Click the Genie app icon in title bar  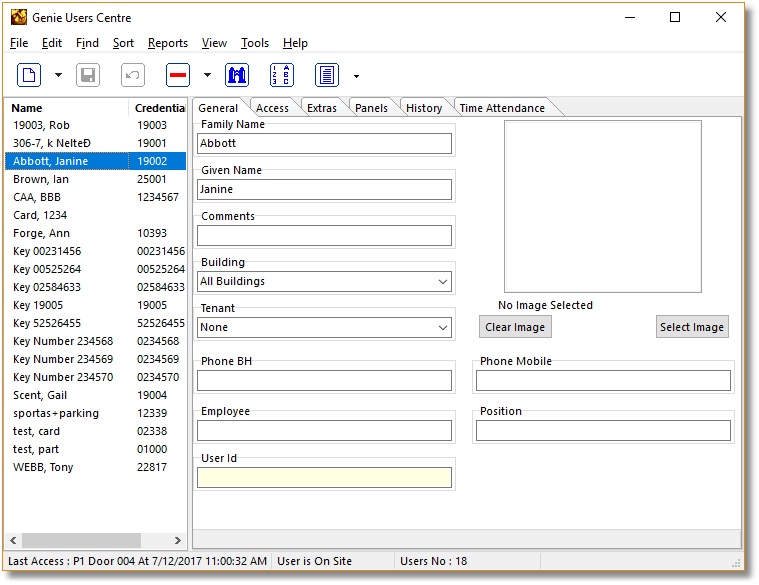18,17
